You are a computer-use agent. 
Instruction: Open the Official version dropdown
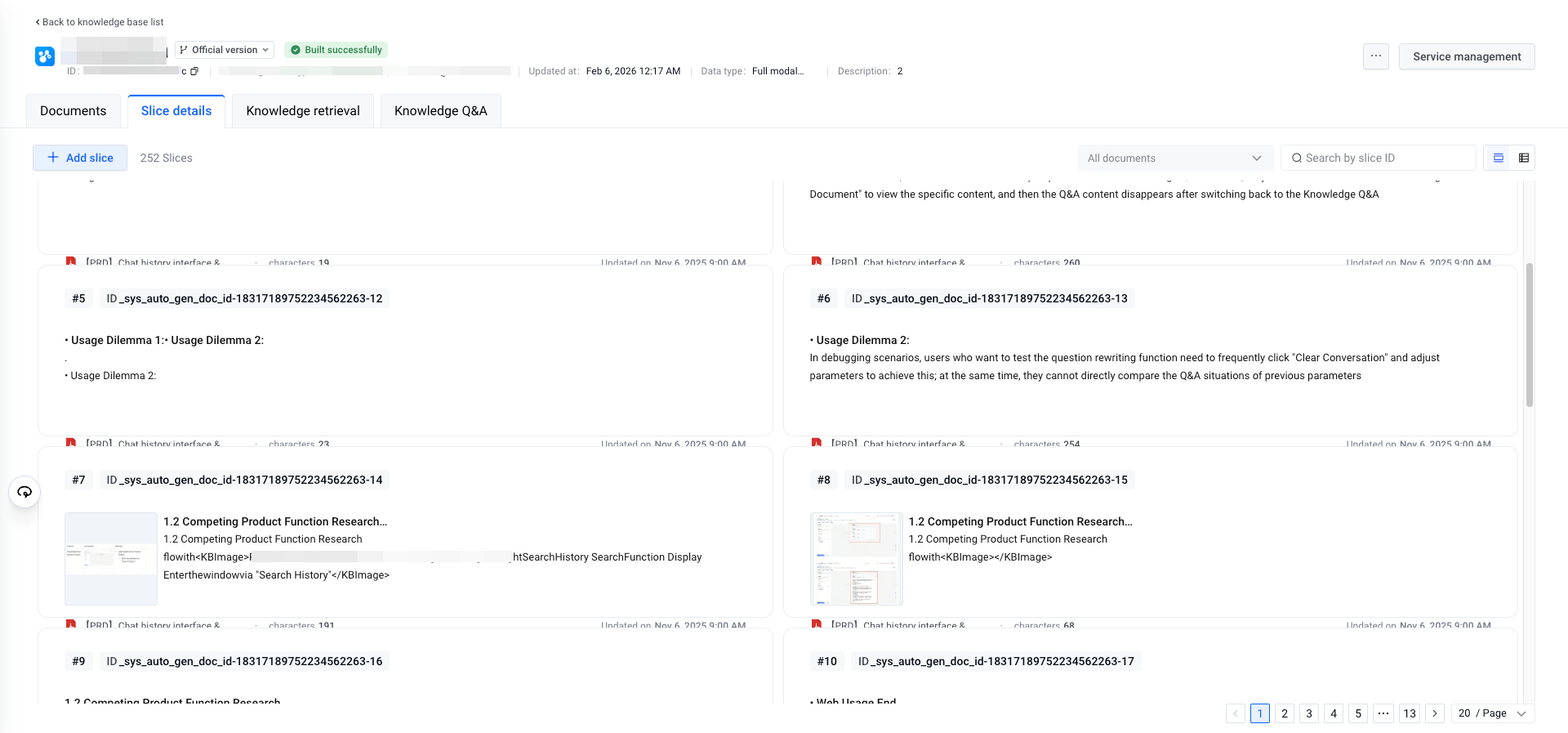point(225,50)
